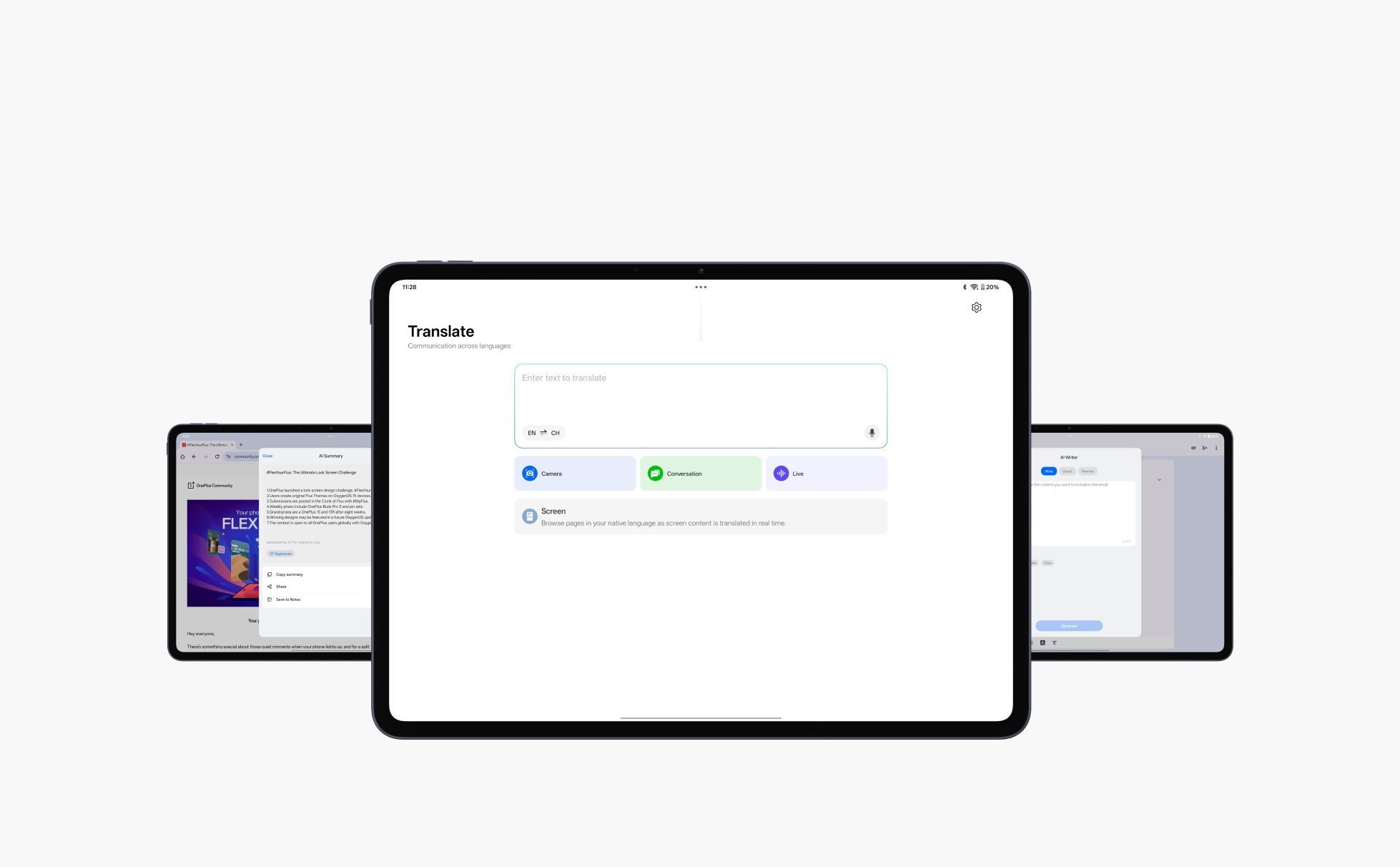Switch to Rewrite tab in AI Writer
The image size is (1400, 867).
tap(1087, 471)
